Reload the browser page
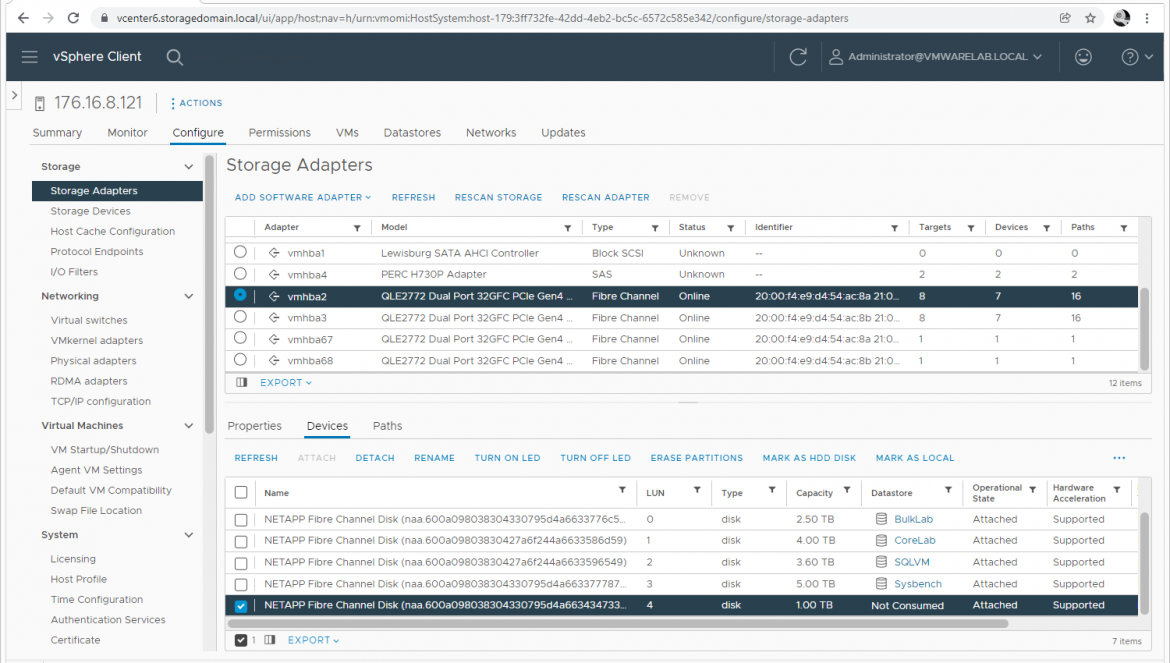The height and width of the screenshot is (663, 1170). coord(73,18)
